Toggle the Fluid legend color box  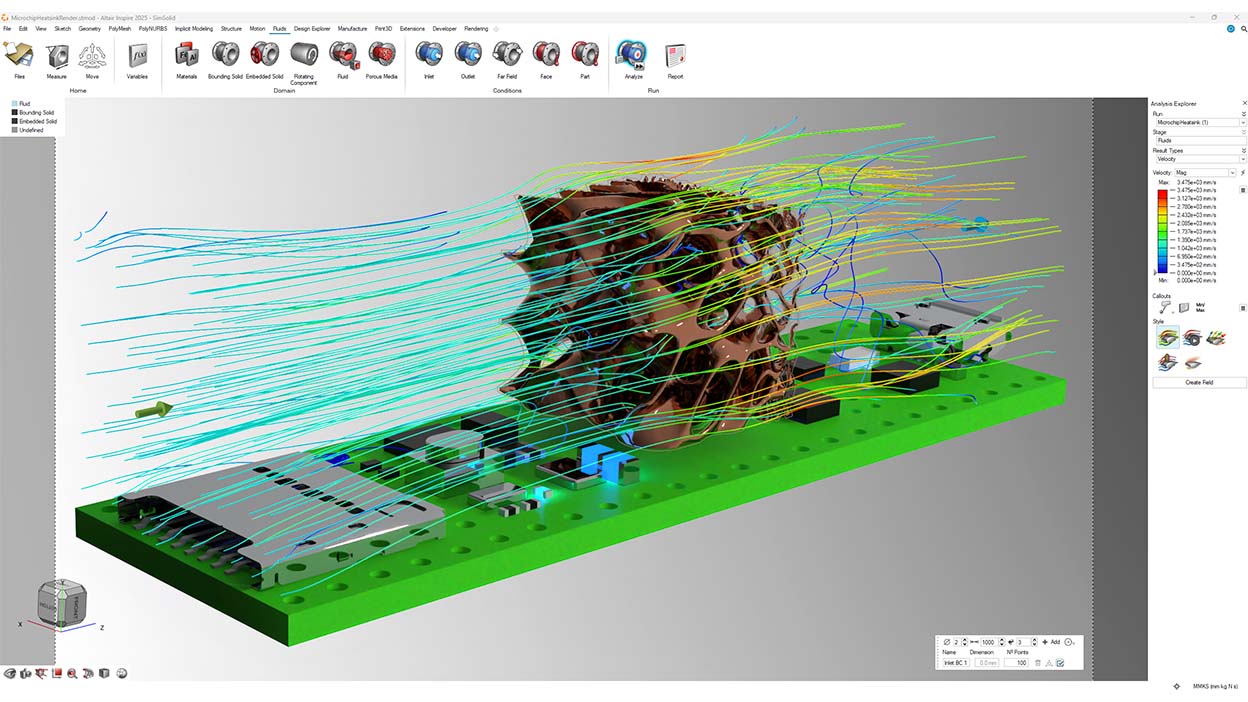[x=15, y=104]
